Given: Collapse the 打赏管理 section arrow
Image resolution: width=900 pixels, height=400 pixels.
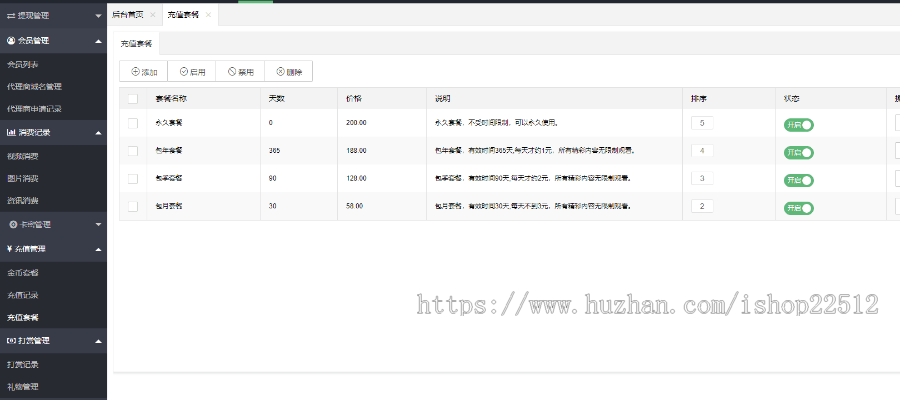Looking at the screenshot, I should [98, 341].
